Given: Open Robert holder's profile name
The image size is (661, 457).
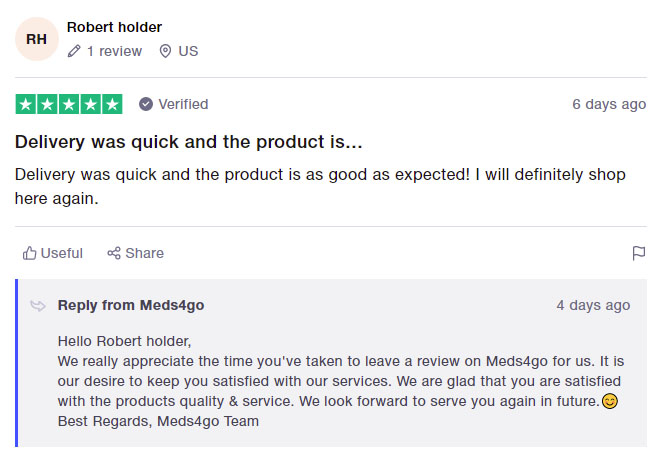Looking at the screenshot, I should click(114, 27).
